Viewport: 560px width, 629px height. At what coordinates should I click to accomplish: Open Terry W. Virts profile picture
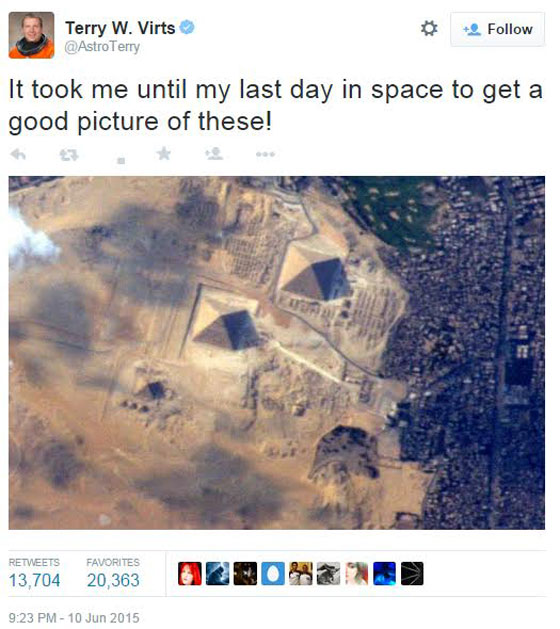[31, 35]
